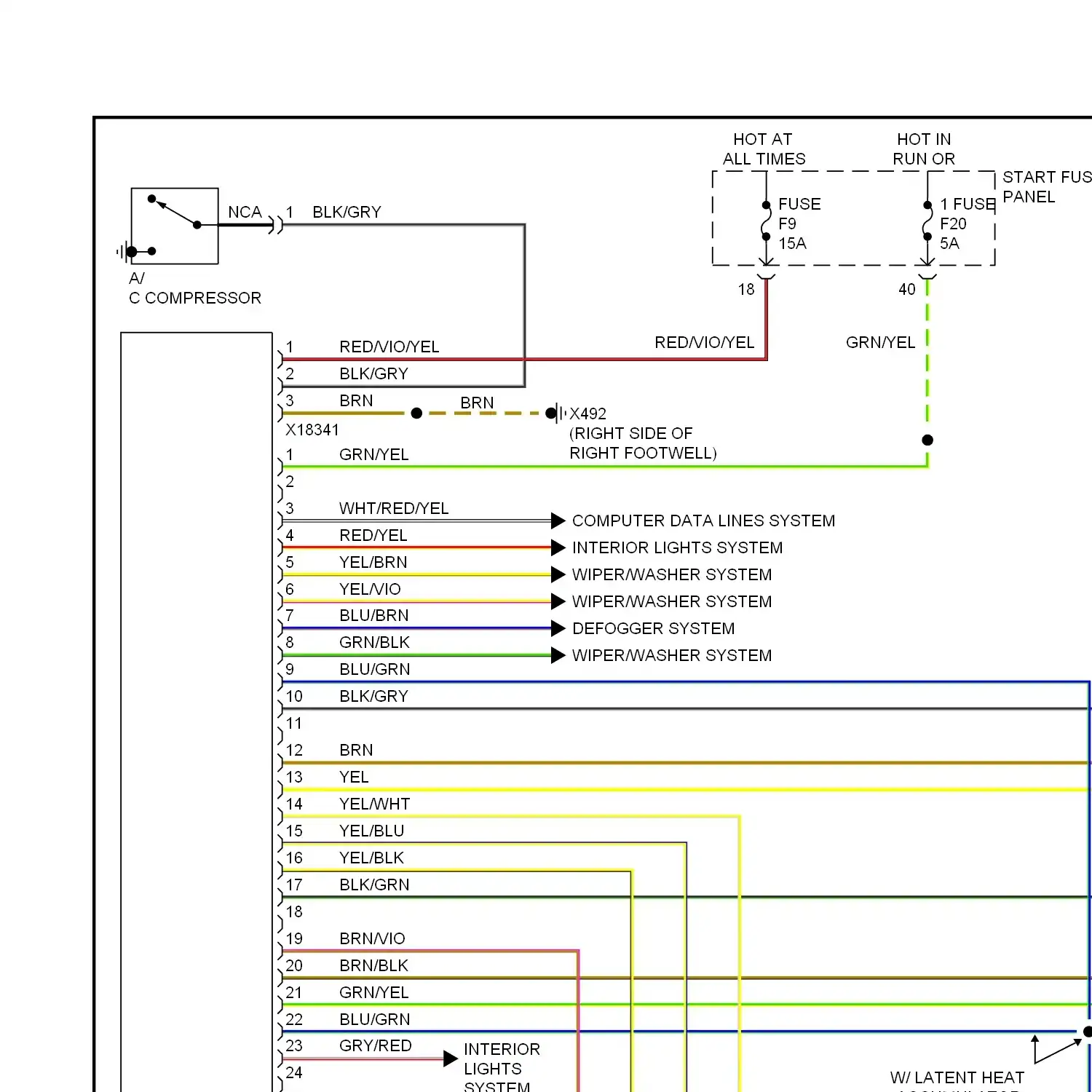Click the compressor ground symbol beside the switch box

point(127,252)
